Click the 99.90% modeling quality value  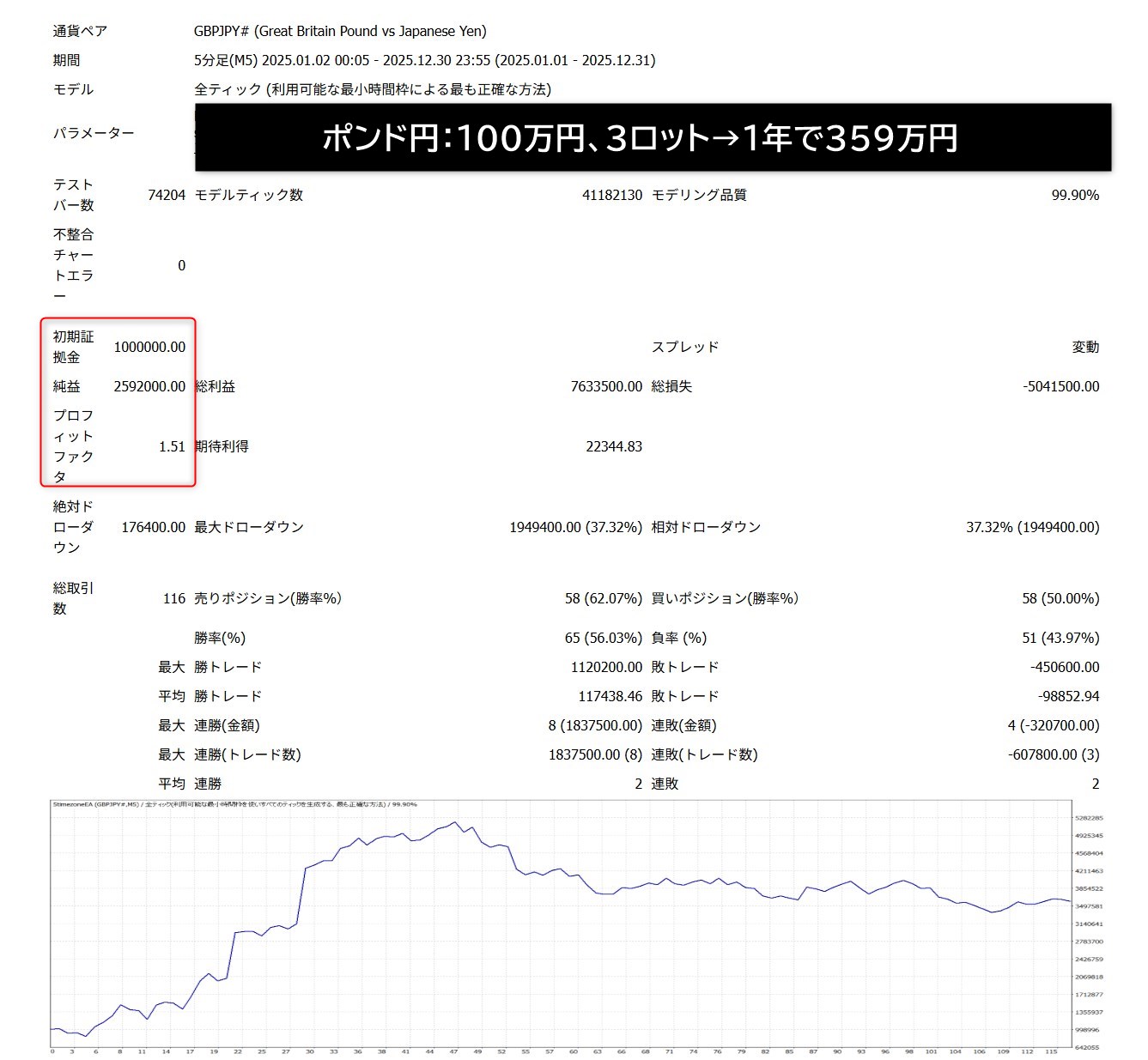[x=1074, y=195]
